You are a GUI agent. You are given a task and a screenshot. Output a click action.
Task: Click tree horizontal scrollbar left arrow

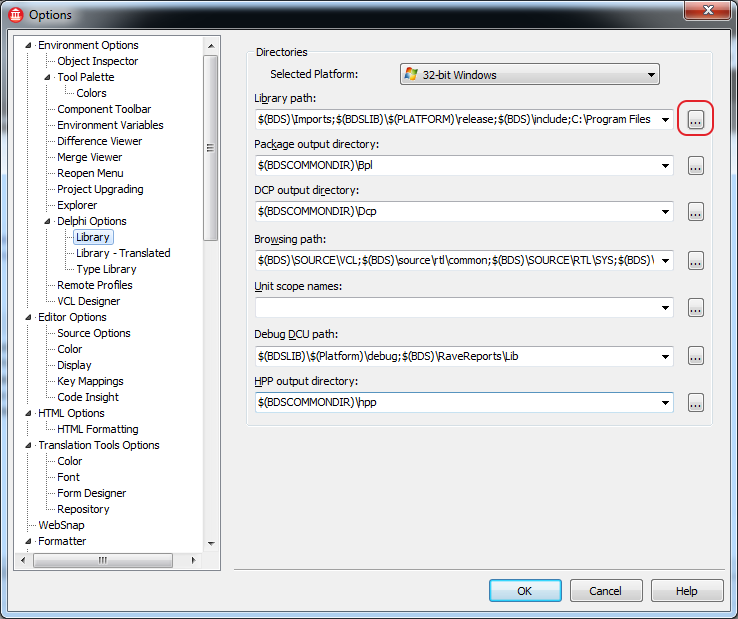click(23, 560)
